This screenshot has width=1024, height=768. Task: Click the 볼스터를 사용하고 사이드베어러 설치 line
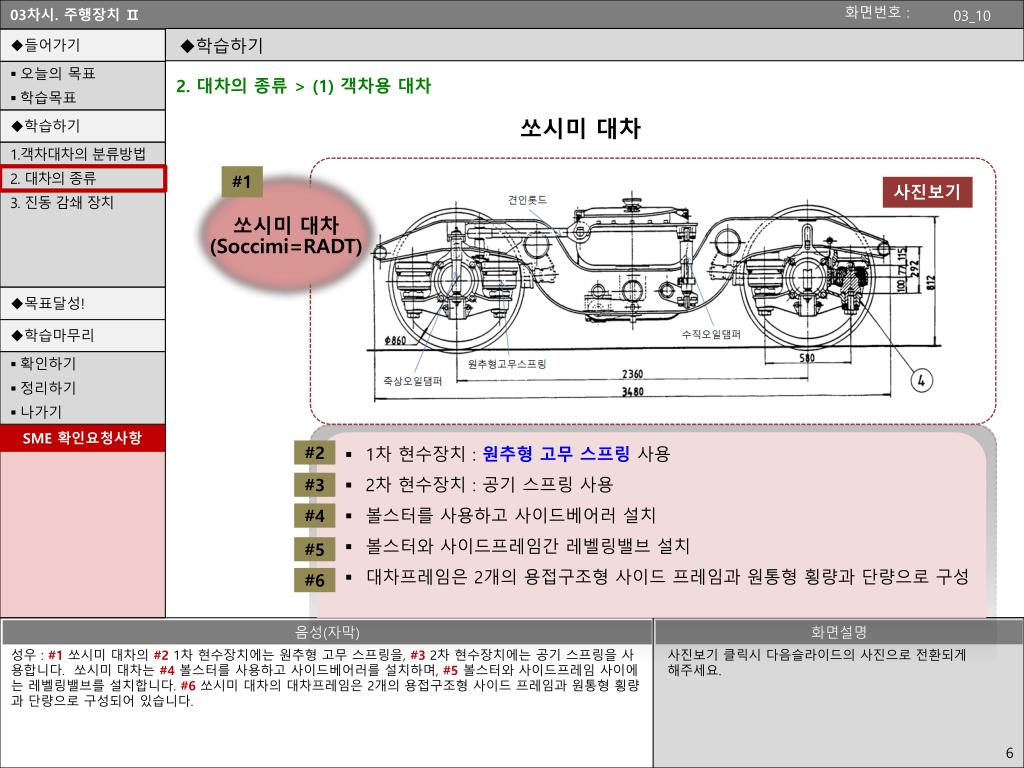point(511,515)
